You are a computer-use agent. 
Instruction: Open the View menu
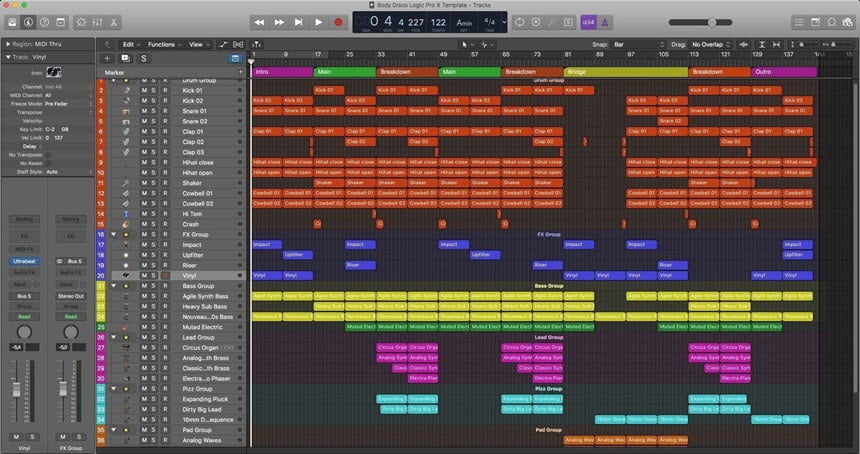coord(198,44)
